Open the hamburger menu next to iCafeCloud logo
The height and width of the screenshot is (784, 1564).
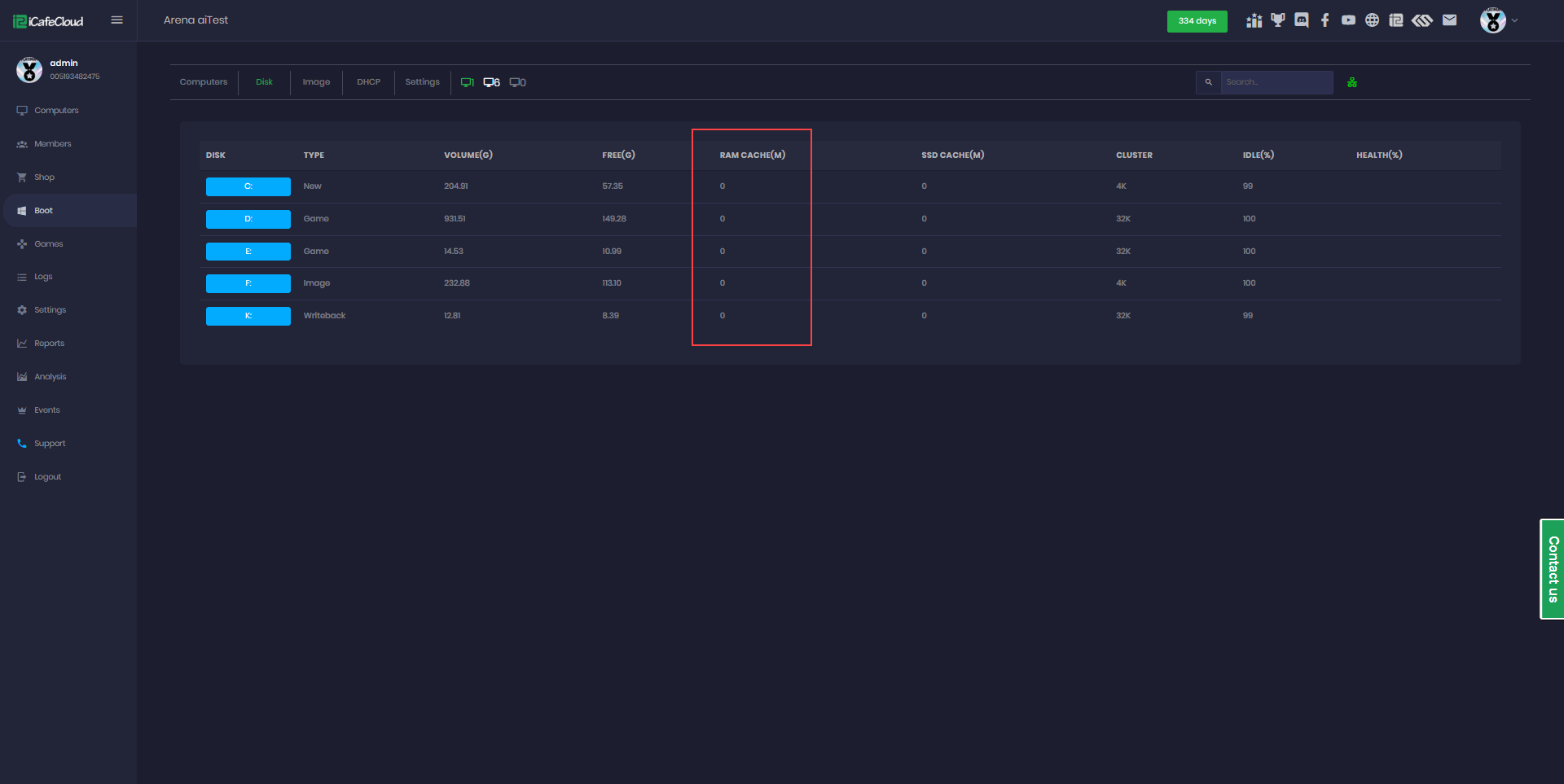[x=116, y=20]
